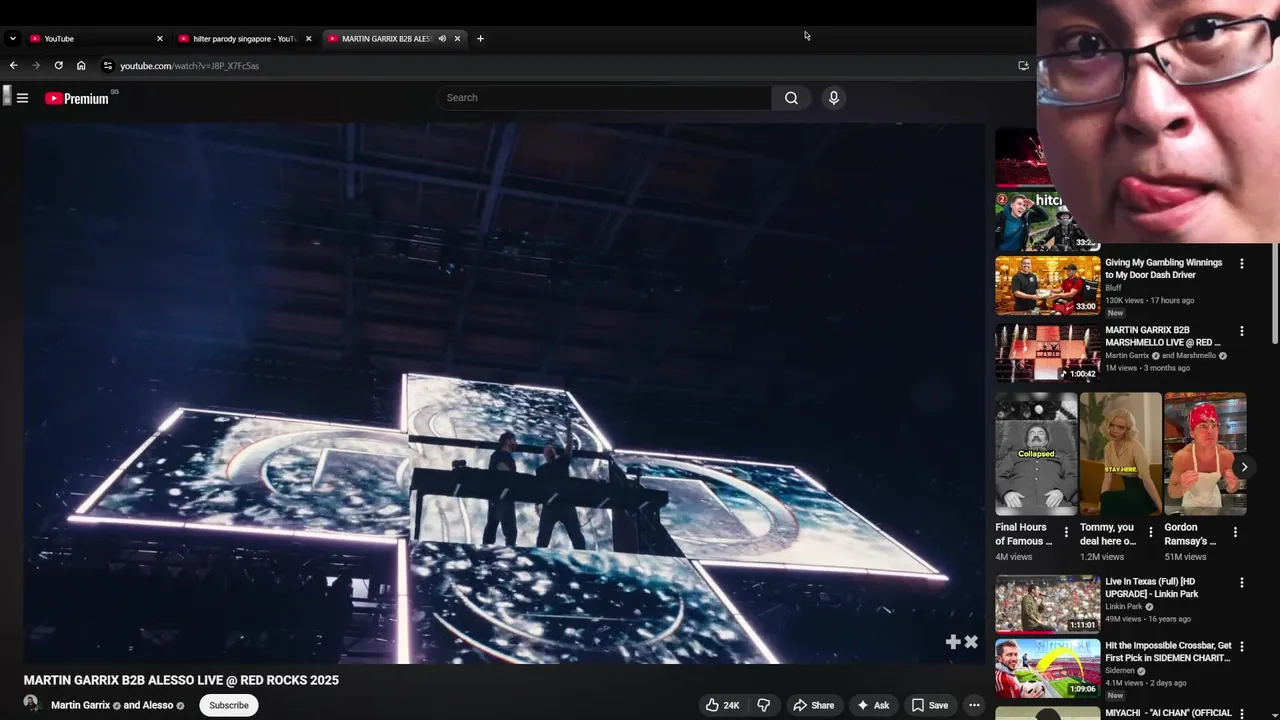The height and width of the screenshot is (720, 1280).
Task: Like the video with 24K likes
Action: tap(722, 705)
